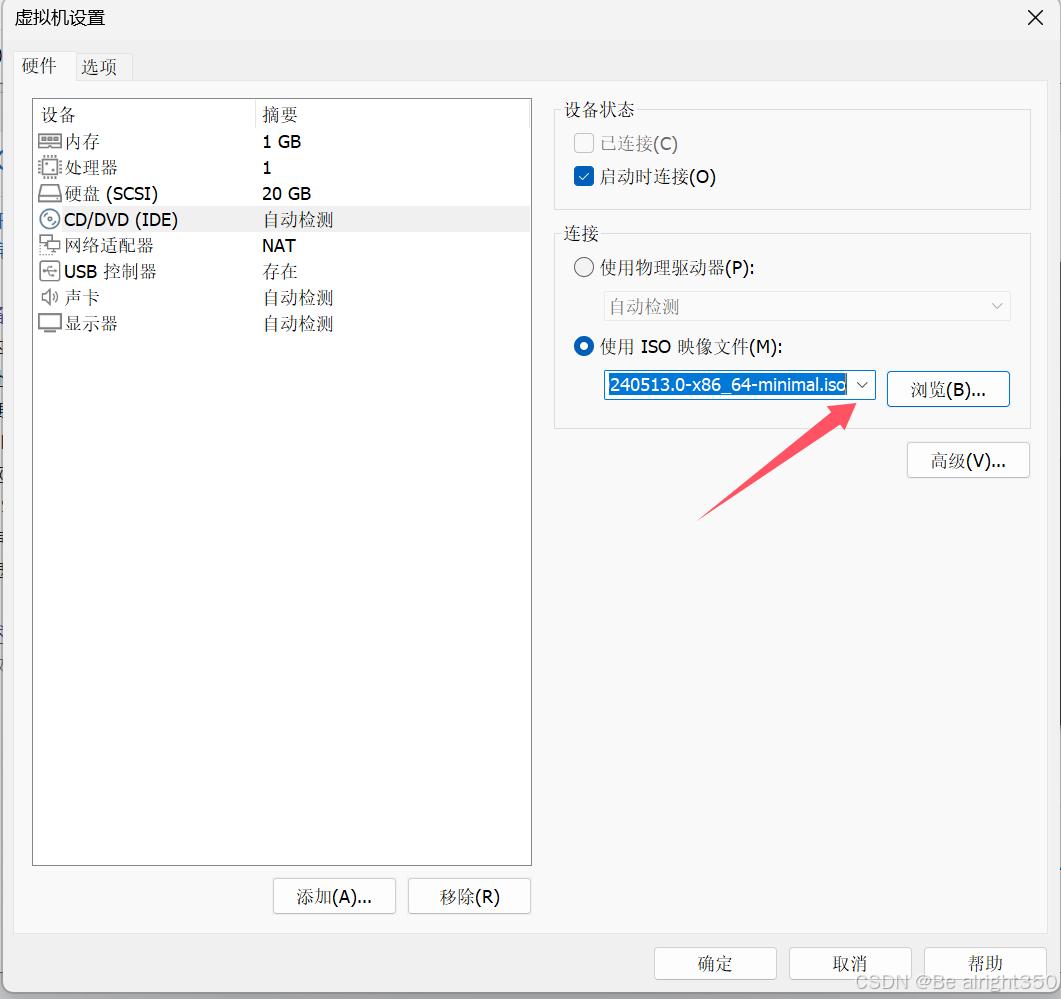
Task: Stay on the 硬件 tab
Action: 41,67
